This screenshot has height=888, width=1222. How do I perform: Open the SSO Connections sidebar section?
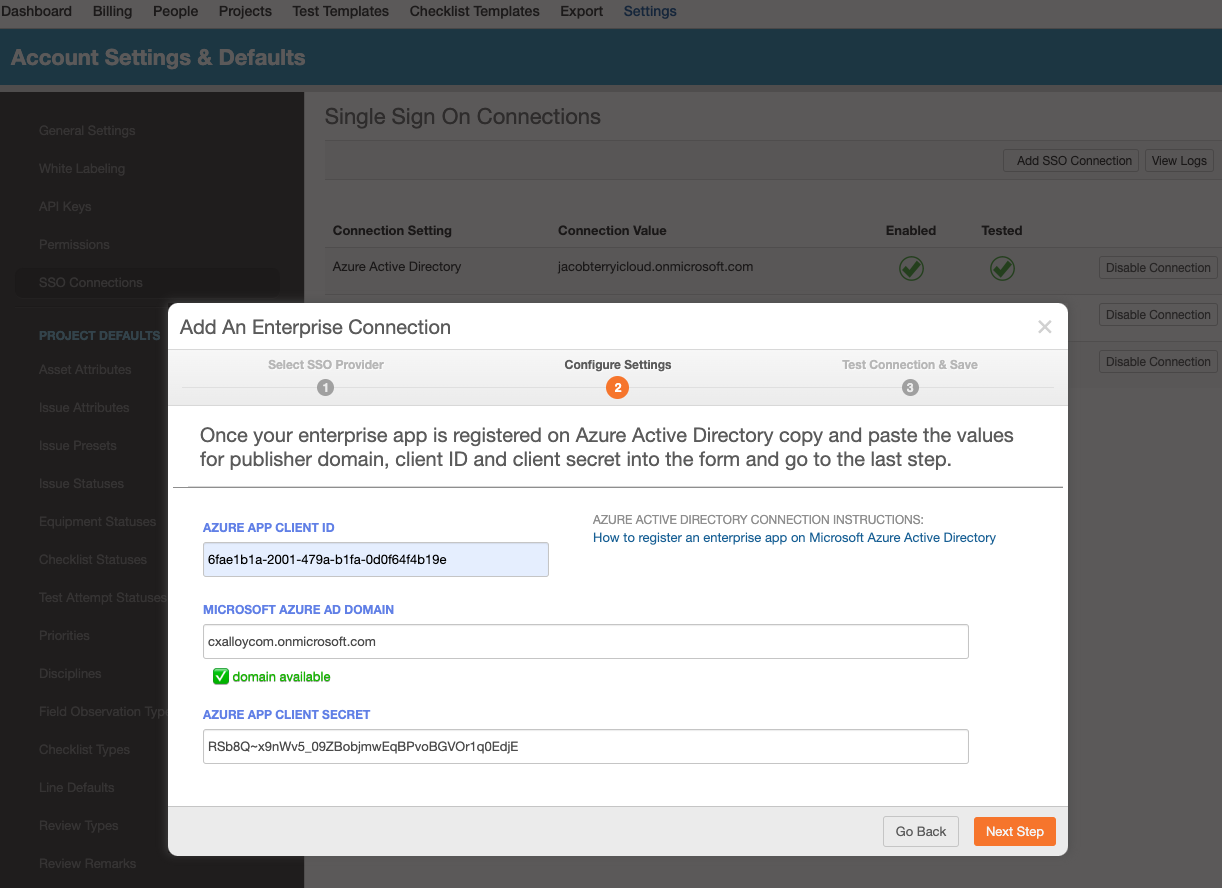(90, 282)
